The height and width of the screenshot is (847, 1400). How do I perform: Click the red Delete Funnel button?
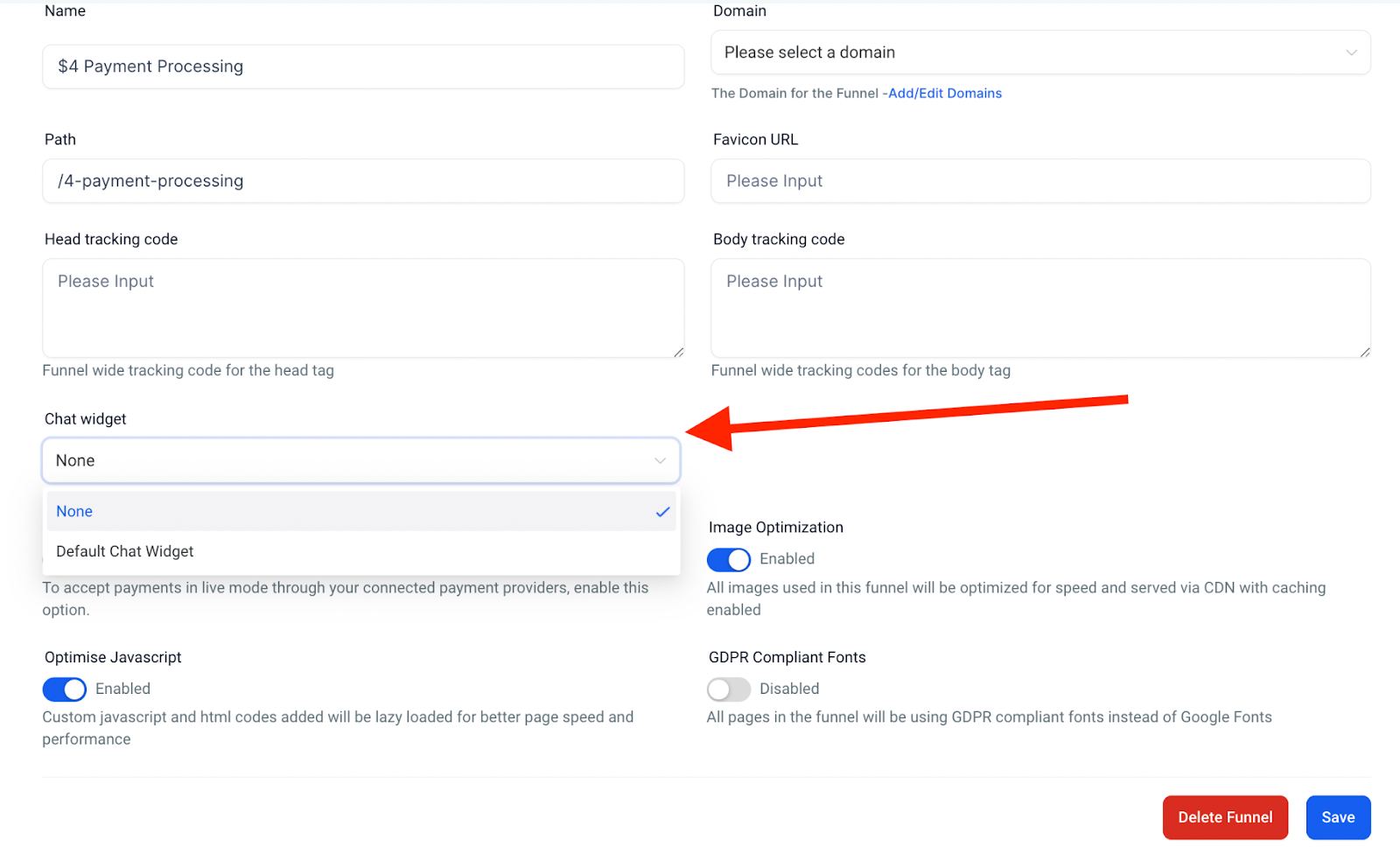1224,817
